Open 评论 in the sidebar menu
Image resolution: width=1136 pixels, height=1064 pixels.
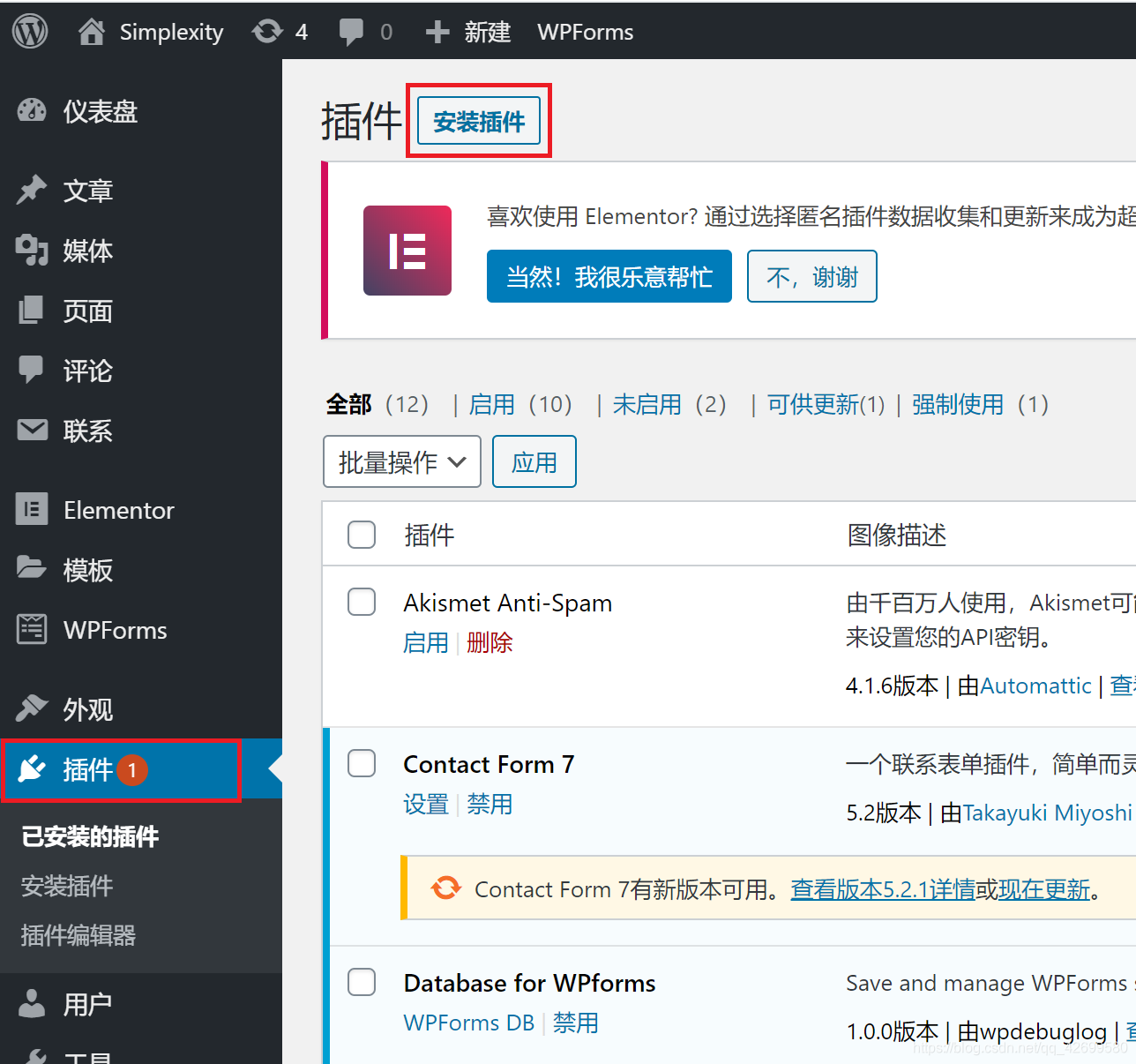88,371
